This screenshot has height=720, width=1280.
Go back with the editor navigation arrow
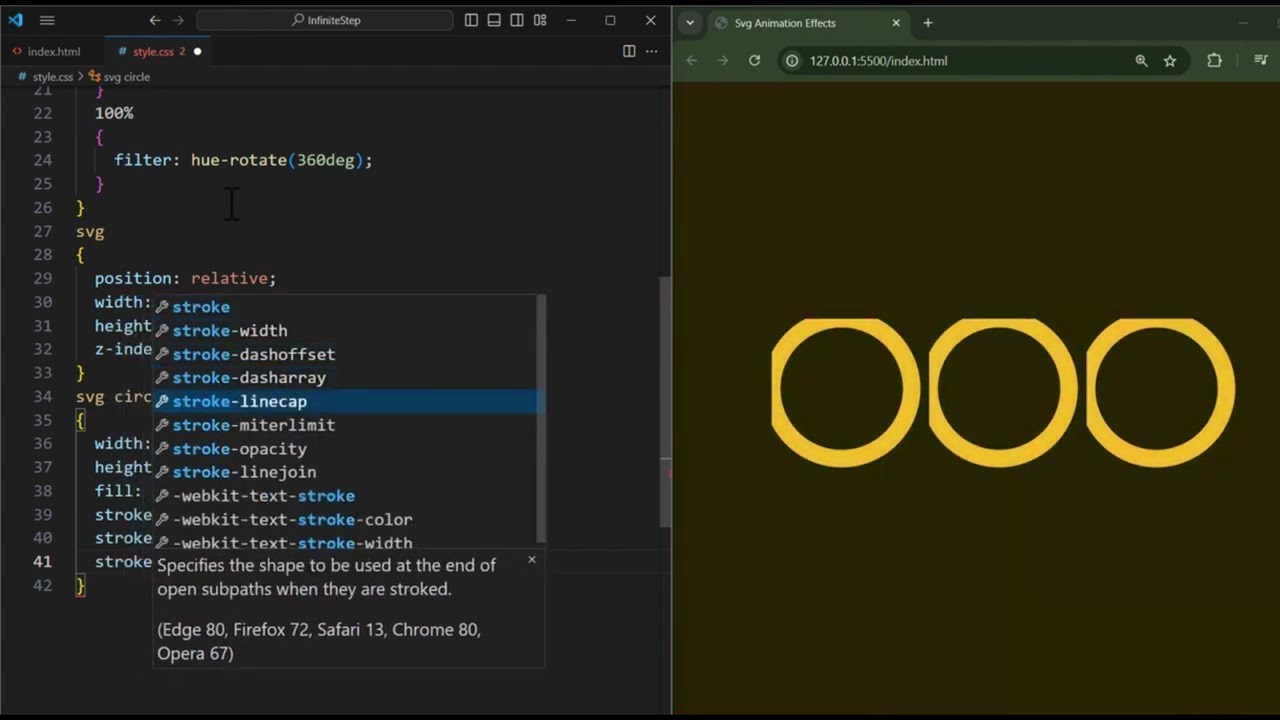pos(154,20)
